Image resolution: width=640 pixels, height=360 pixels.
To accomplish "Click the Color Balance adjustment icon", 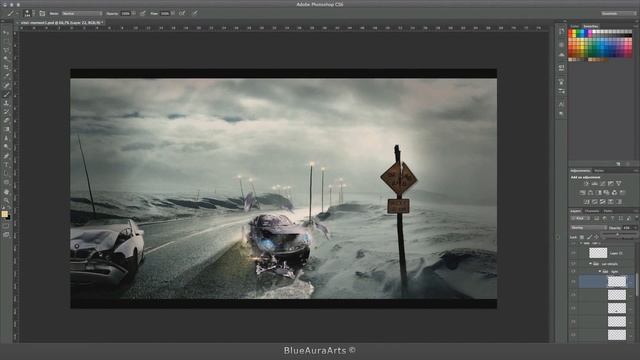I will (590, 193).
